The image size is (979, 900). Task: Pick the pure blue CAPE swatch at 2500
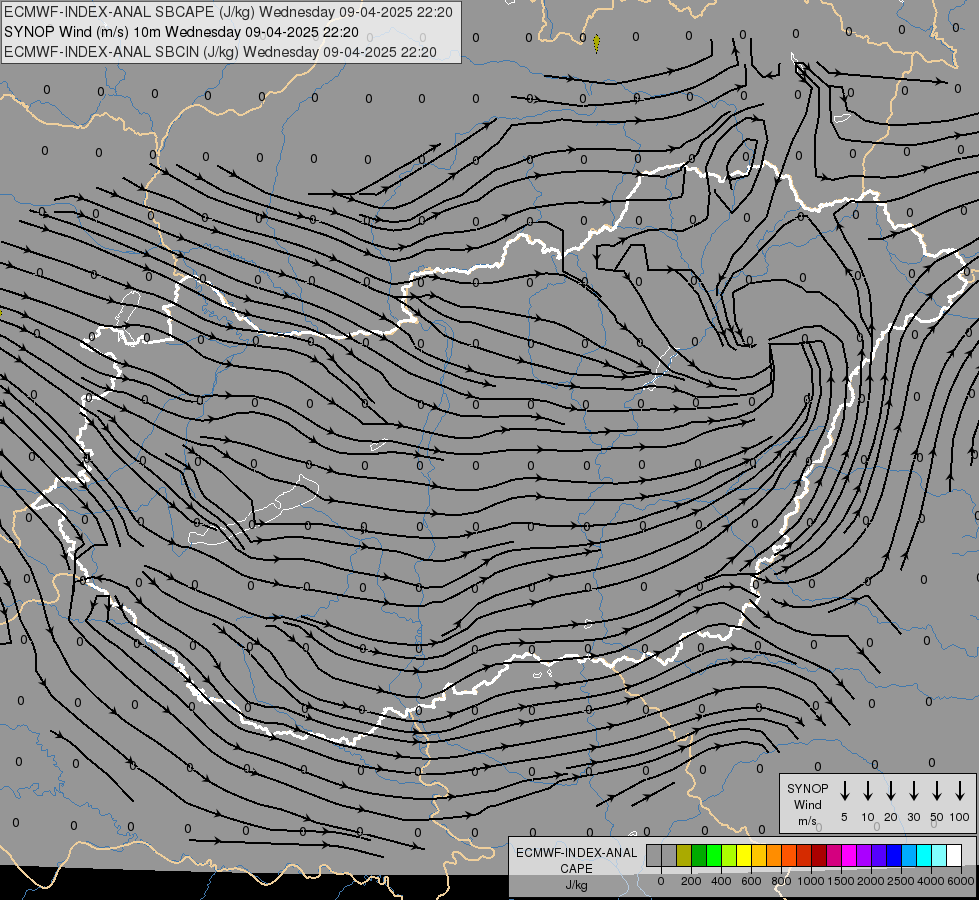(x=894, y=855)
